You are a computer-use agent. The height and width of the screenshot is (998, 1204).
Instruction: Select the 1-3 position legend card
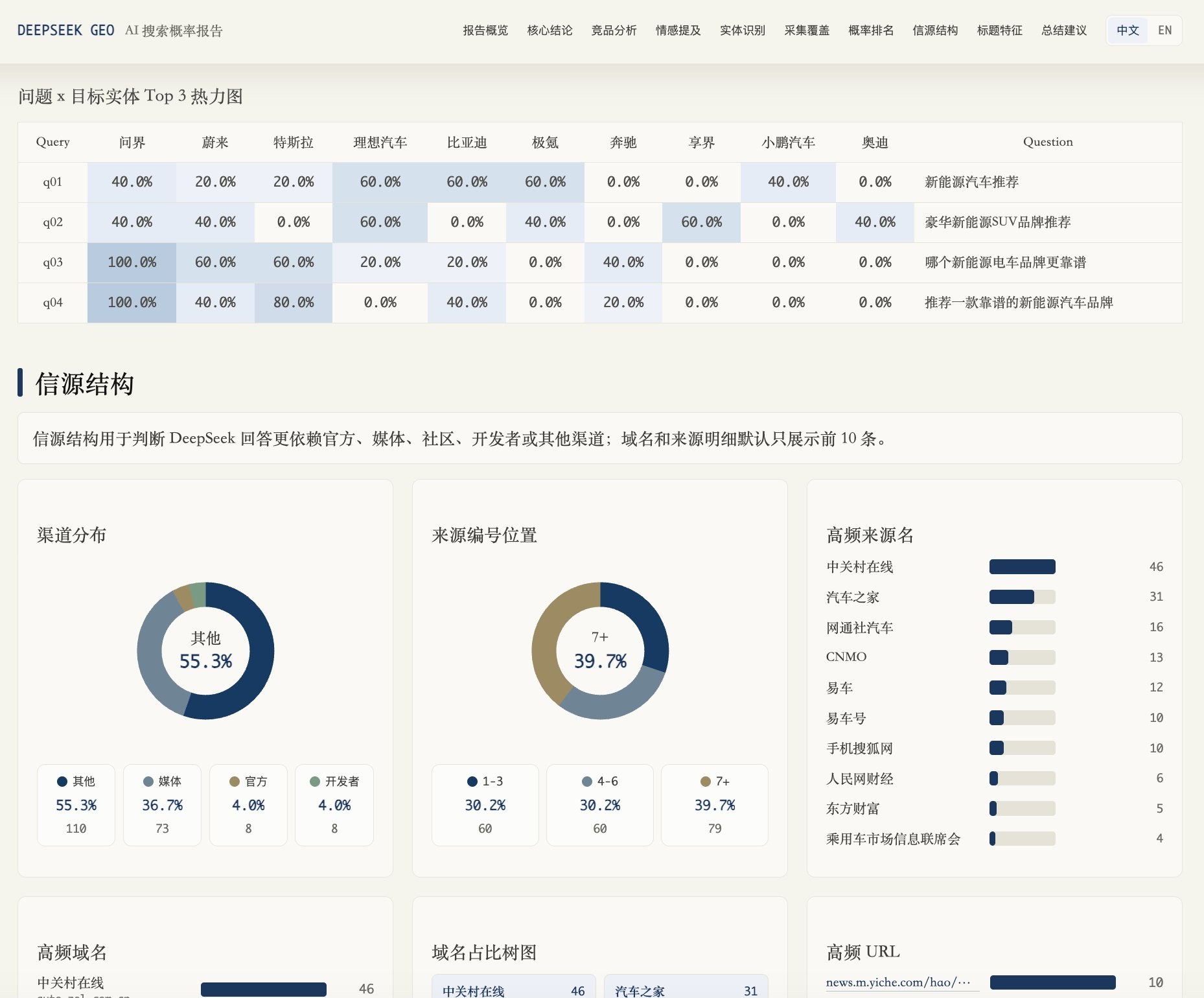485,805
